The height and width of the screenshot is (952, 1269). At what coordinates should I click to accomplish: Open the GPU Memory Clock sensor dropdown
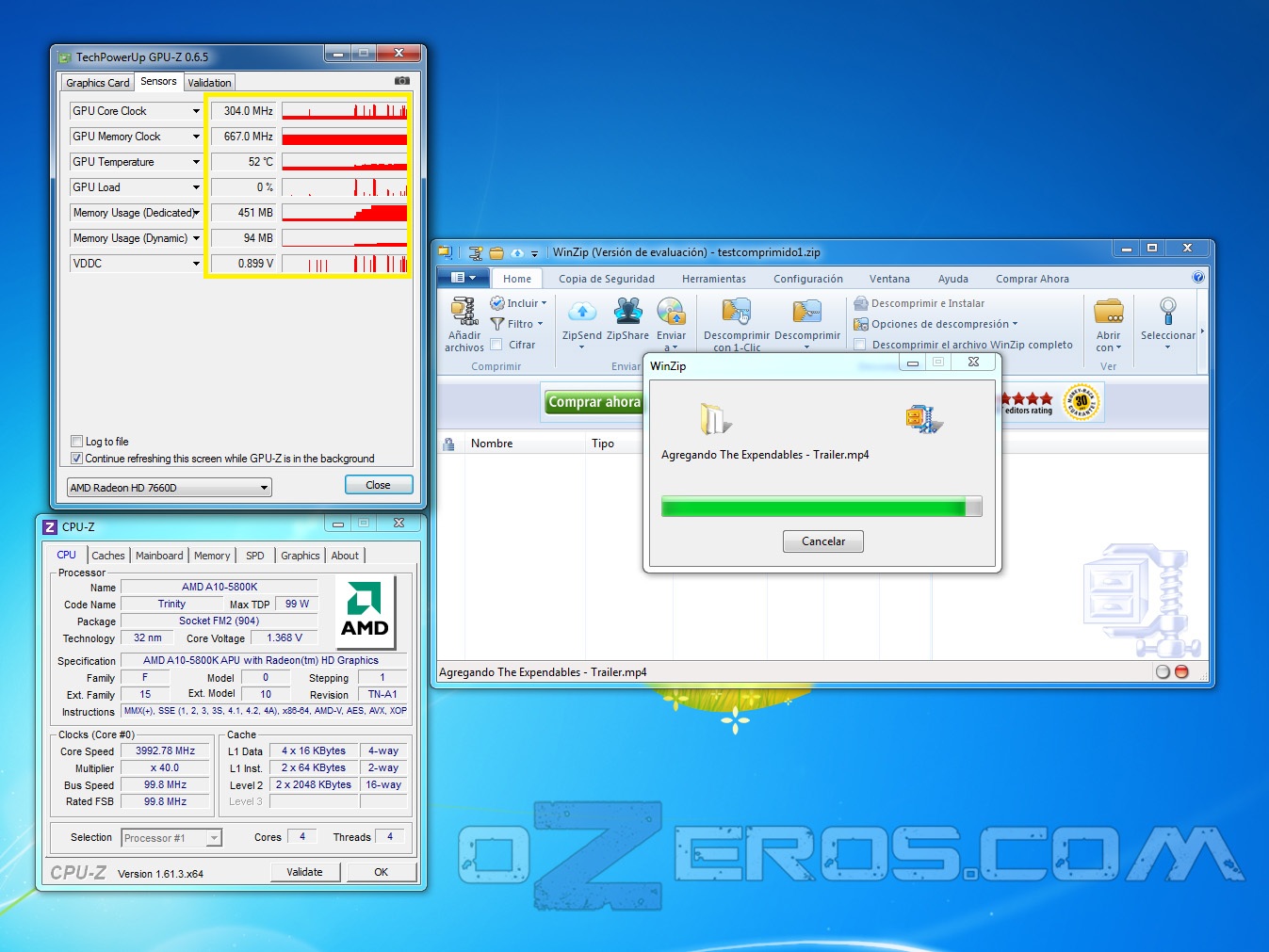tap(196, 137)
